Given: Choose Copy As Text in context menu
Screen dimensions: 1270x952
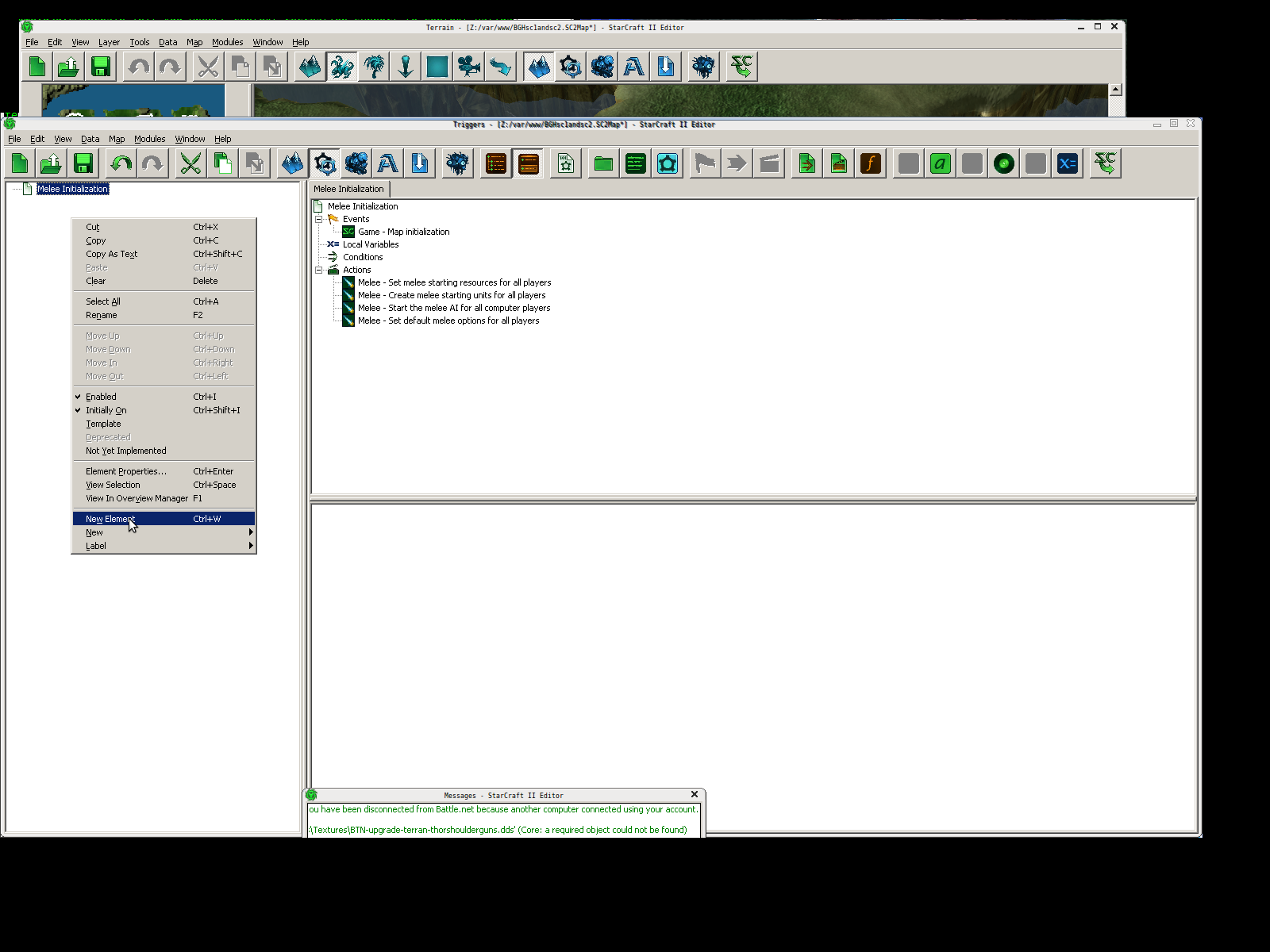Looking at the screenshot, I should pos(164,254).
